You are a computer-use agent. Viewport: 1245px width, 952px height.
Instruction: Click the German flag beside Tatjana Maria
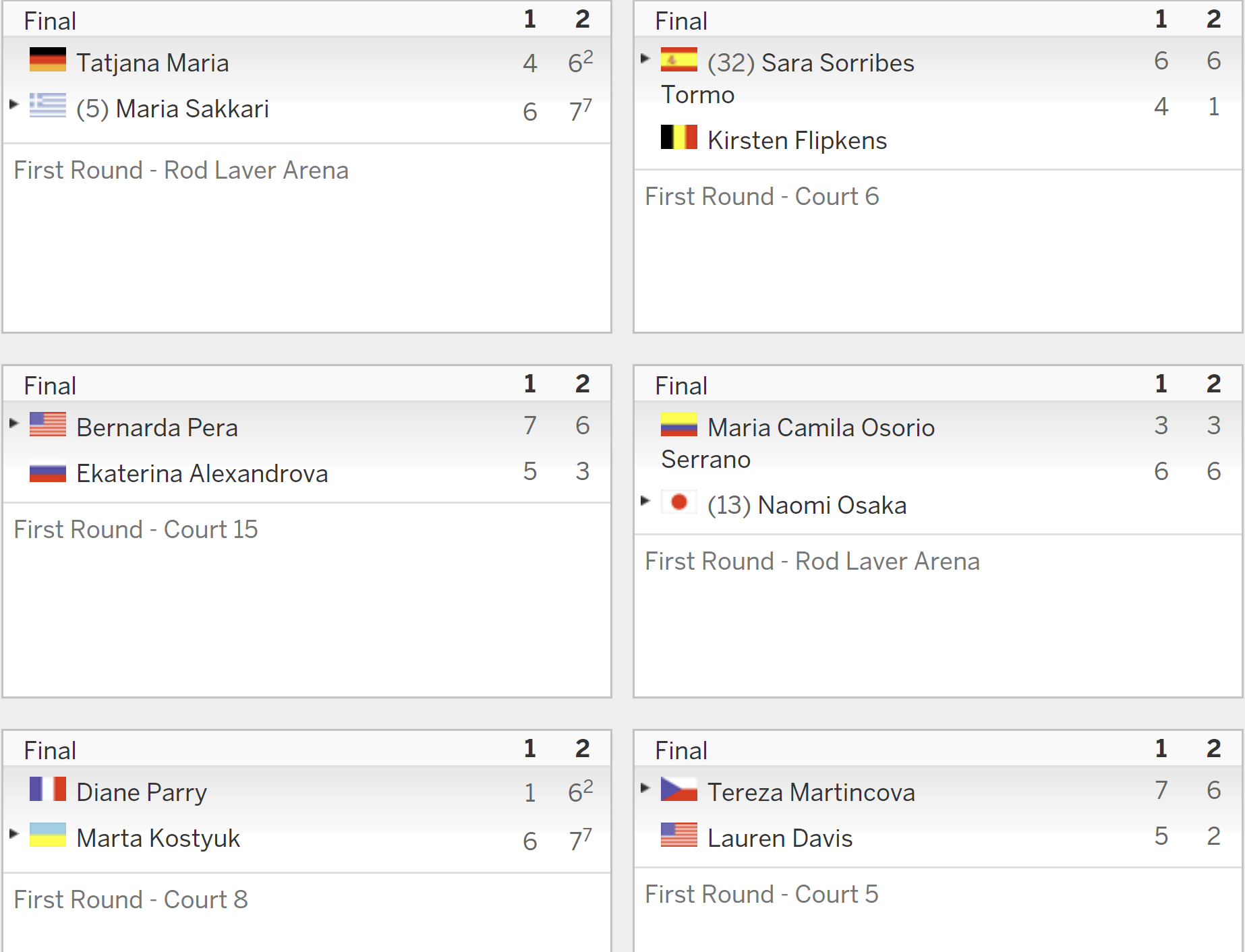(x=48, y=59)
